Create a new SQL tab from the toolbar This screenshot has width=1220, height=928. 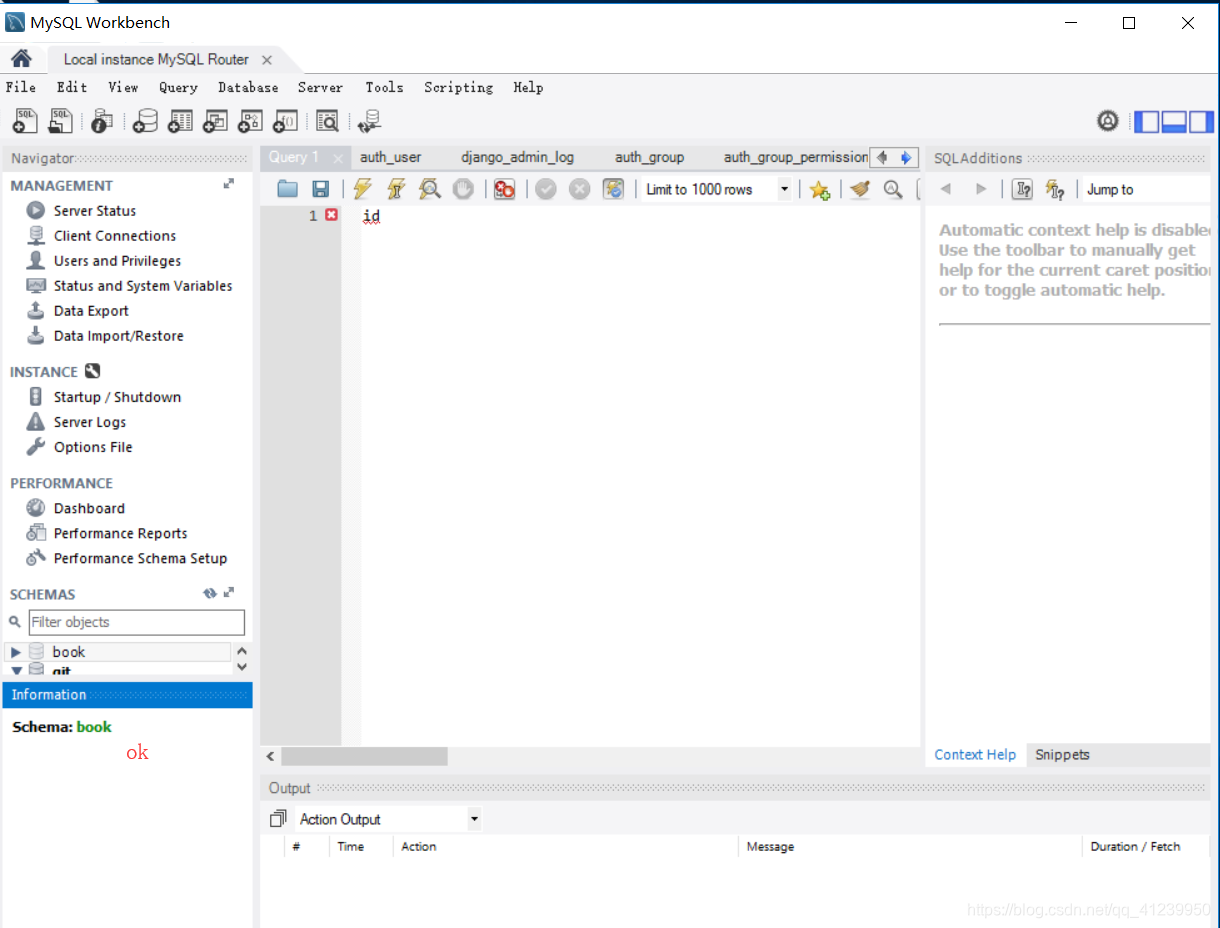[x=25, y=121]
